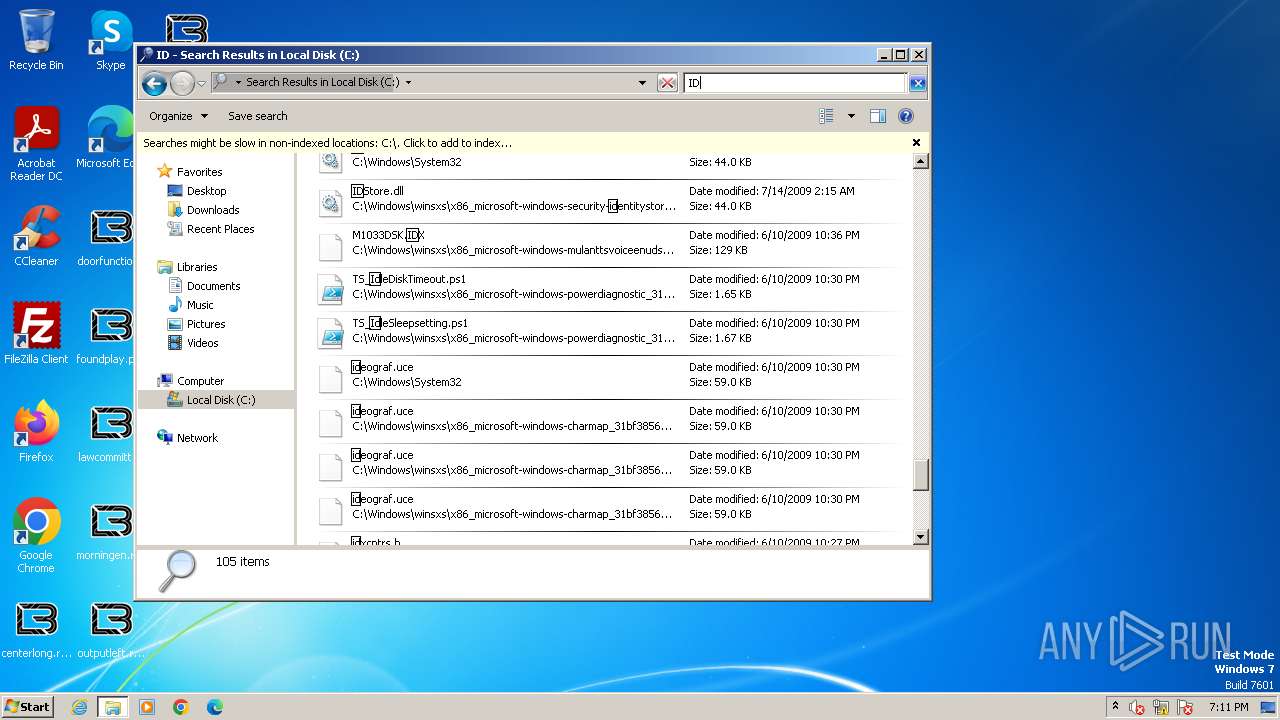
Task: Show hidden tray icons arrow
Action: [1115, 707]
